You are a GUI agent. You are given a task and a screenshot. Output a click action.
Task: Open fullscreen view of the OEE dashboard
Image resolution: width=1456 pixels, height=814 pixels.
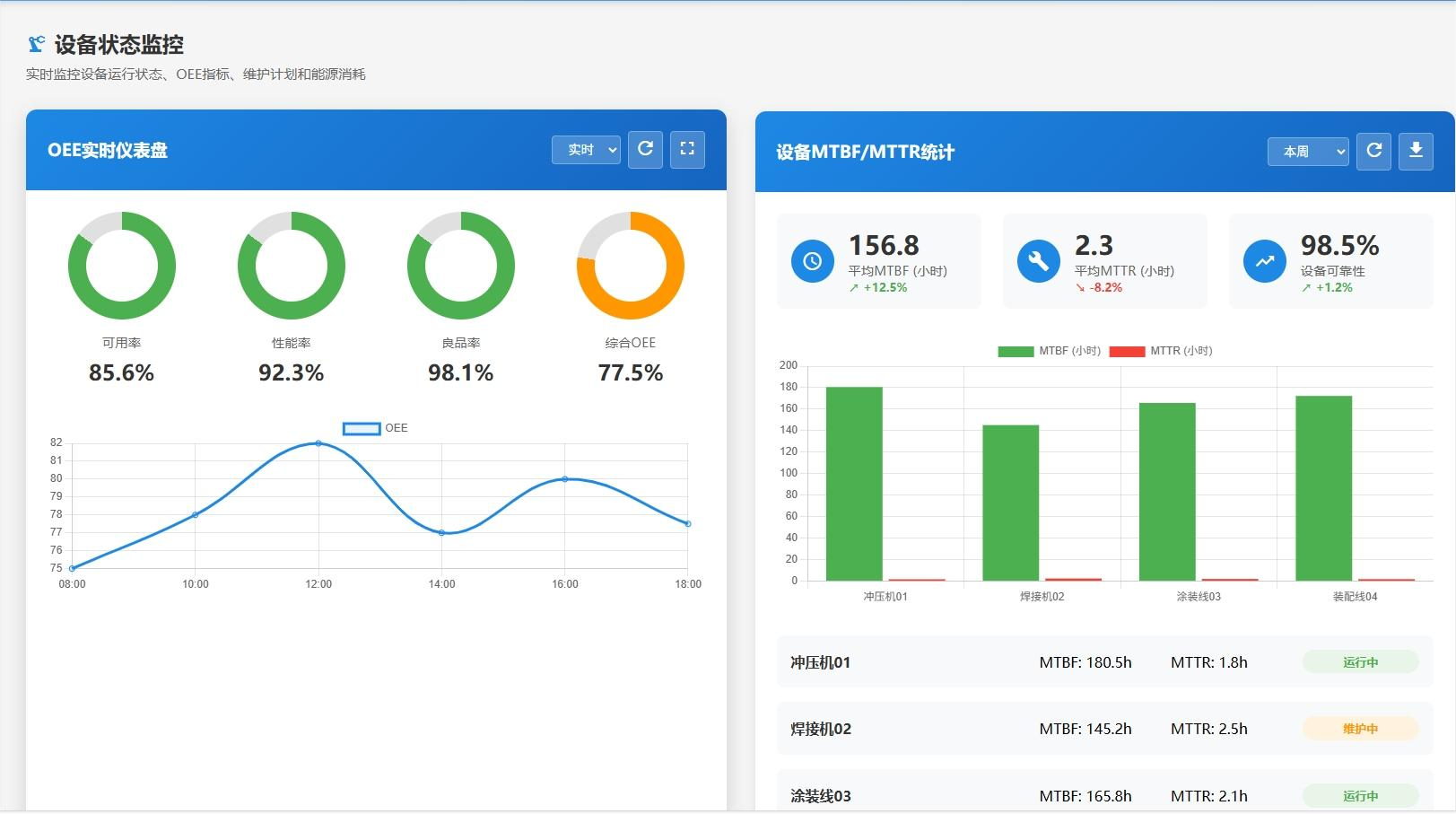(687, 149)
